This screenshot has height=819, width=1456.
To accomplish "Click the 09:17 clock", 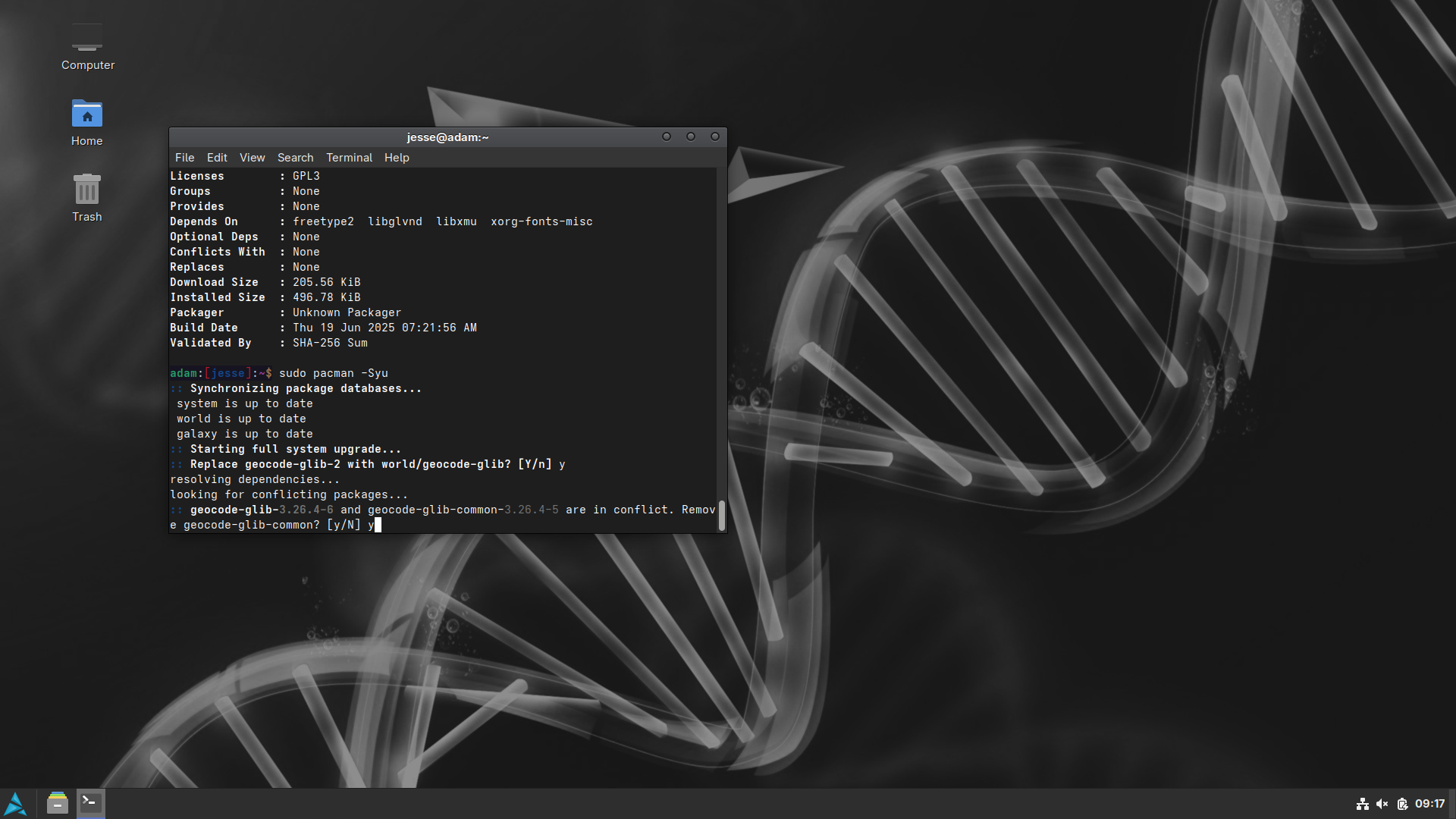I will [x=1429, y=804].
